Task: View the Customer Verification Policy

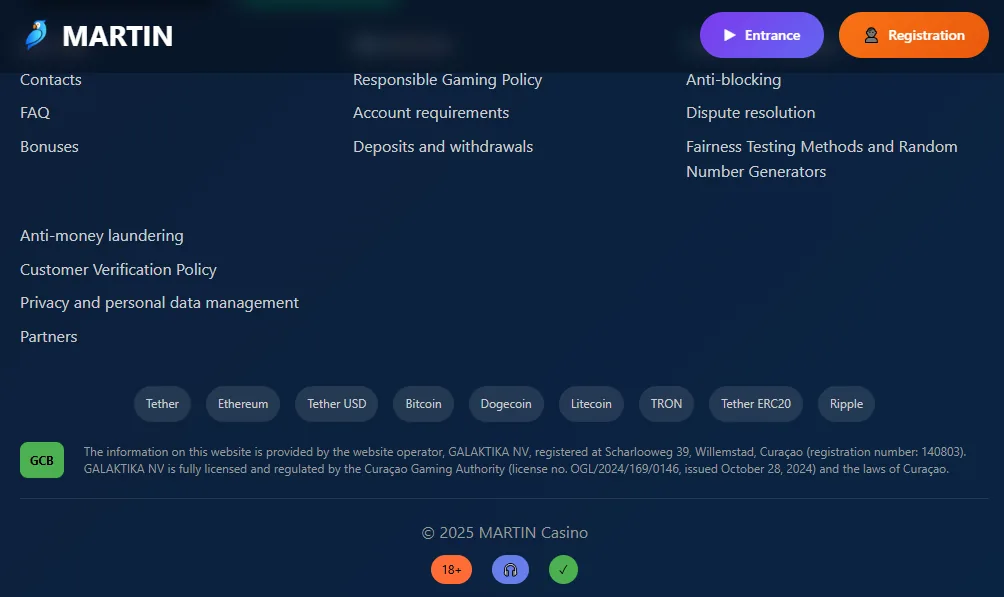Action: [x=118, y=270]
